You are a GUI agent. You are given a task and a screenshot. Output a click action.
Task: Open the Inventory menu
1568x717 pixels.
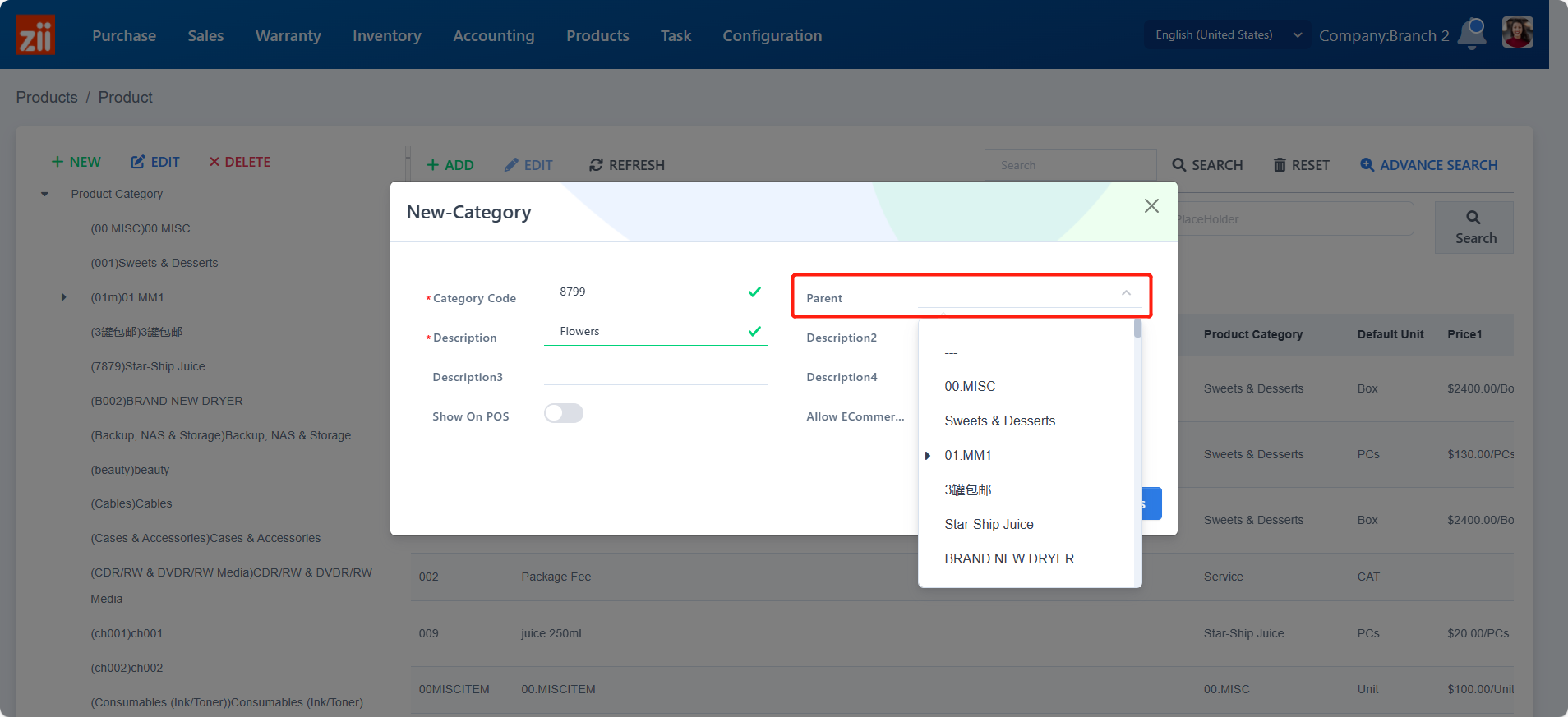click(386, 35)
